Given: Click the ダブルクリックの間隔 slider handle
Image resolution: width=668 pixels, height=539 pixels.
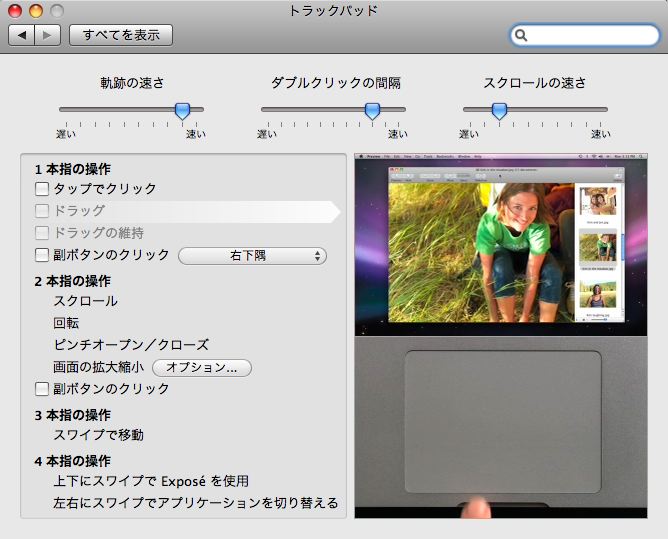Looking at the screenshot, I should click(372, 110).
